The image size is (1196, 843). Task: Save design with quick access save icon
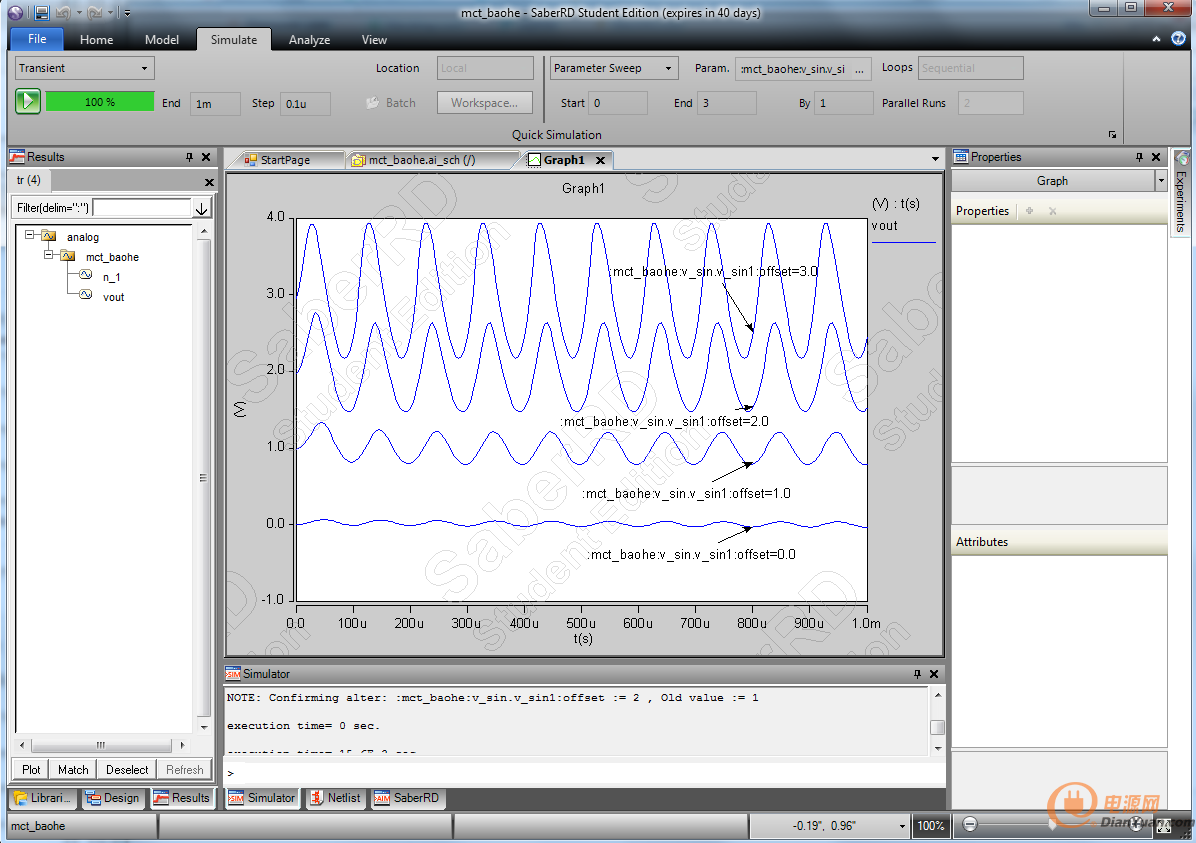[x=42, y=12]
